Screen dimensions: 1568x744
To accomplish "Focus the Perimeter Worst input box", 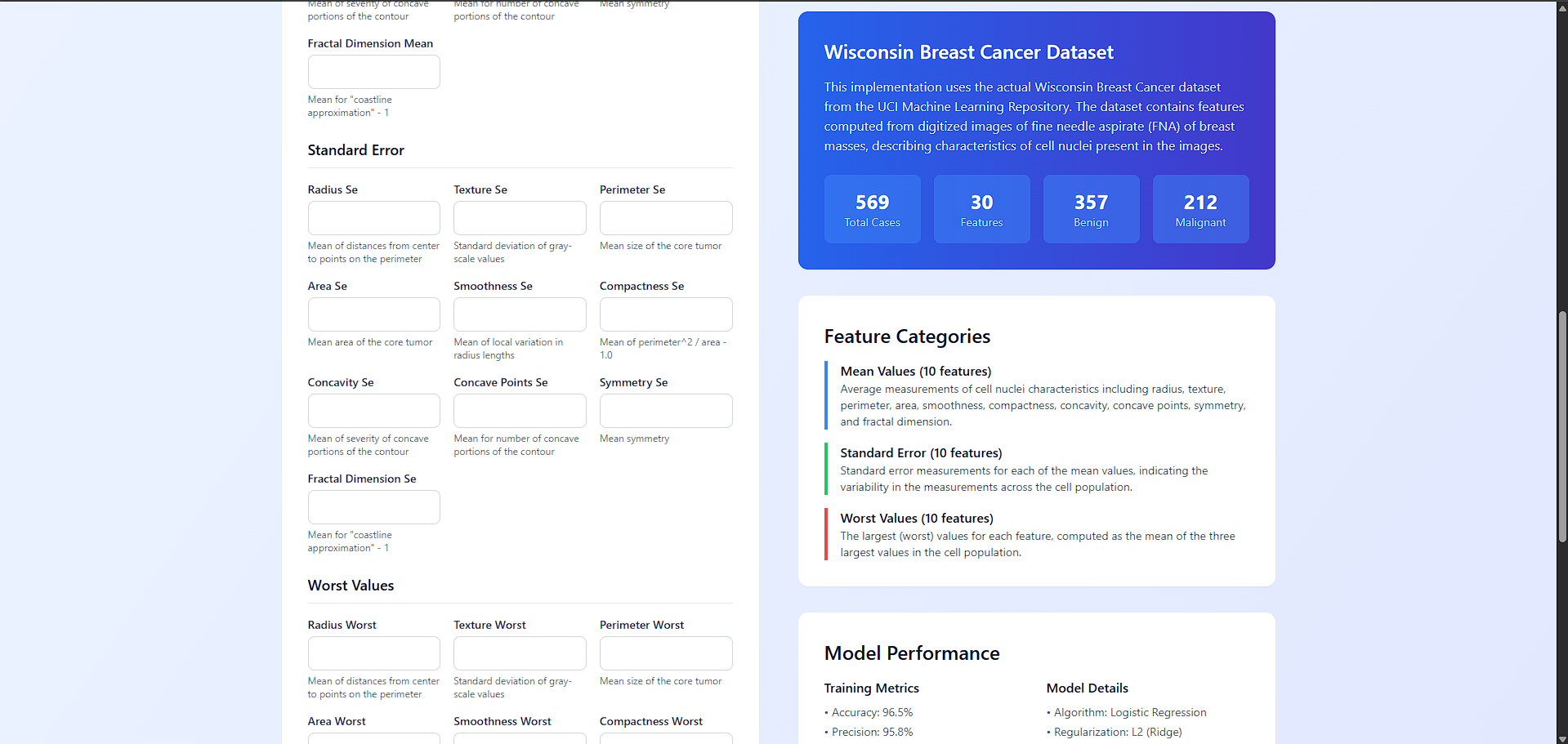I will click(x=666, y=653).
